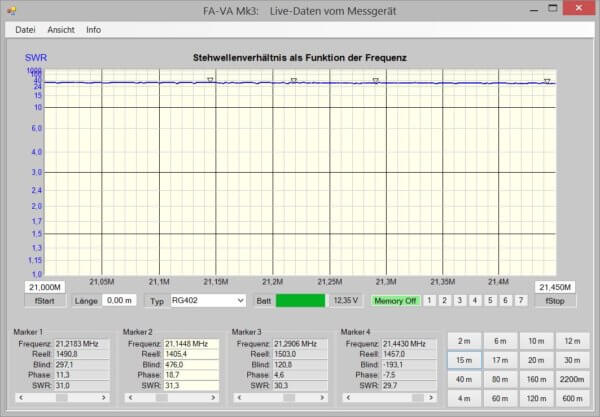
Task: Select memory slot 7
Action: 521,301
